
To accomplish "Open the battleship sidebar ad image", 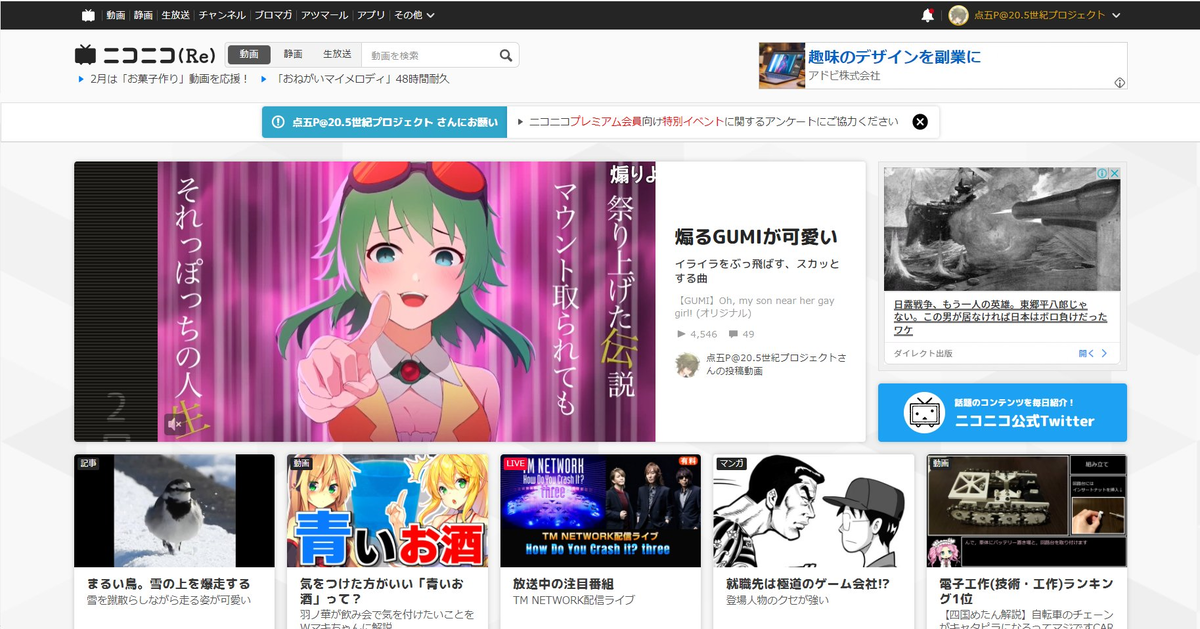I will (x=1002, y=229).
